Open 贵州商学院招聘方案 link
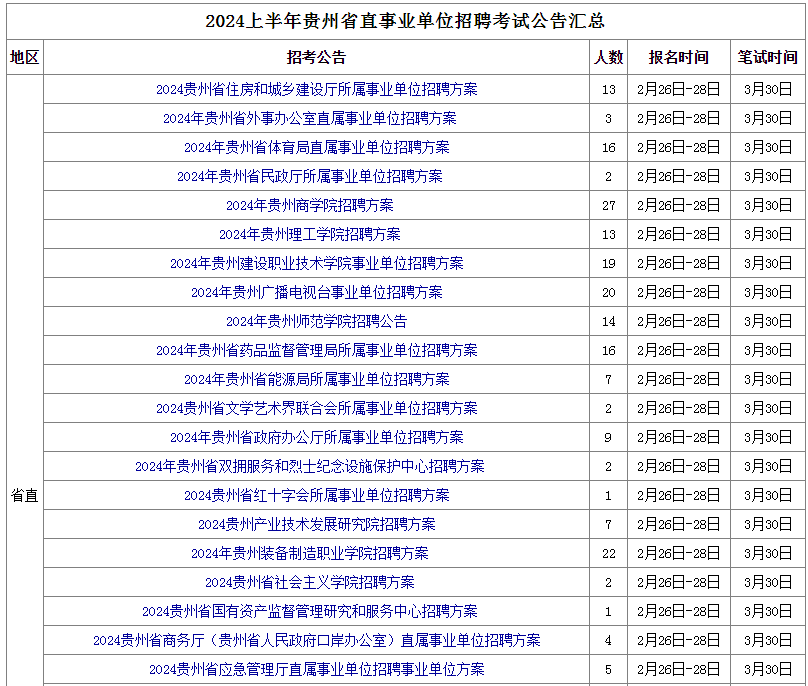808x686 pixels. click(x=309, y=205)
